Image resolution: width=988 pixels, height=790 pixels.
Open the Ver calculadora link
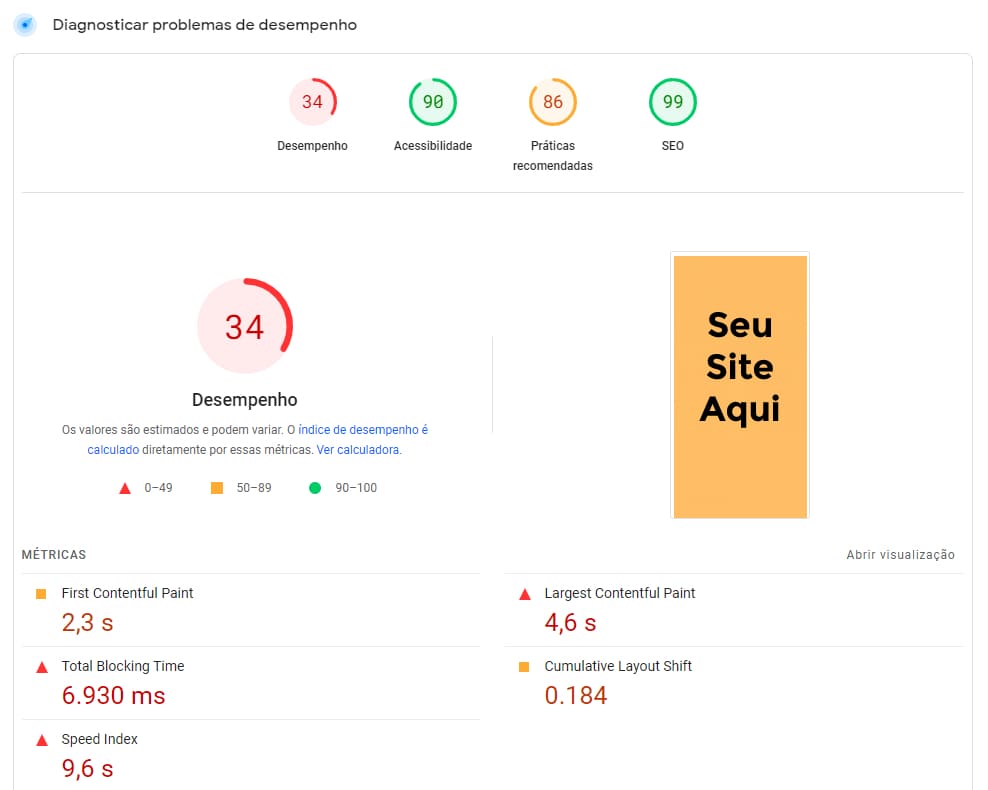(x=358, y=449)
